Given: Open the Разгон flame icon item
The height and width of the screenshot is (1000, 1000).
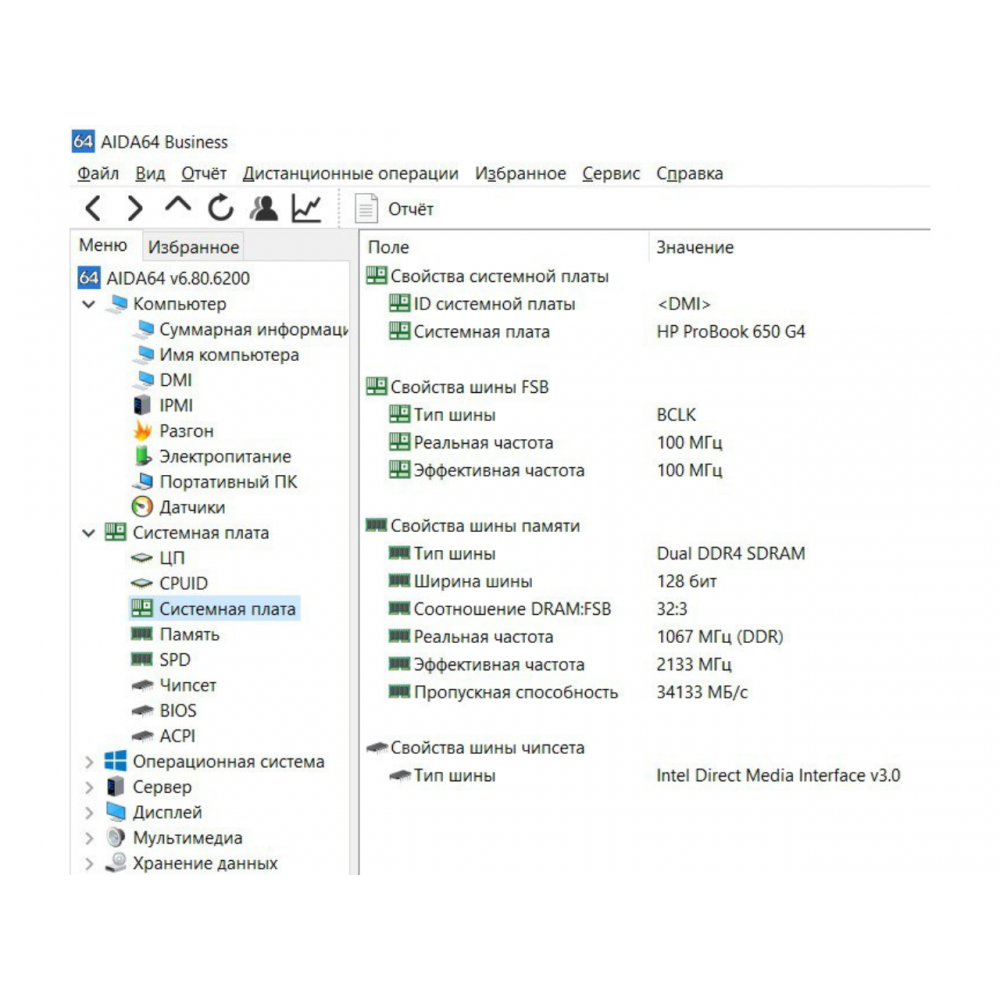Looking at the screenshot, I should click(x=143, y=430).
